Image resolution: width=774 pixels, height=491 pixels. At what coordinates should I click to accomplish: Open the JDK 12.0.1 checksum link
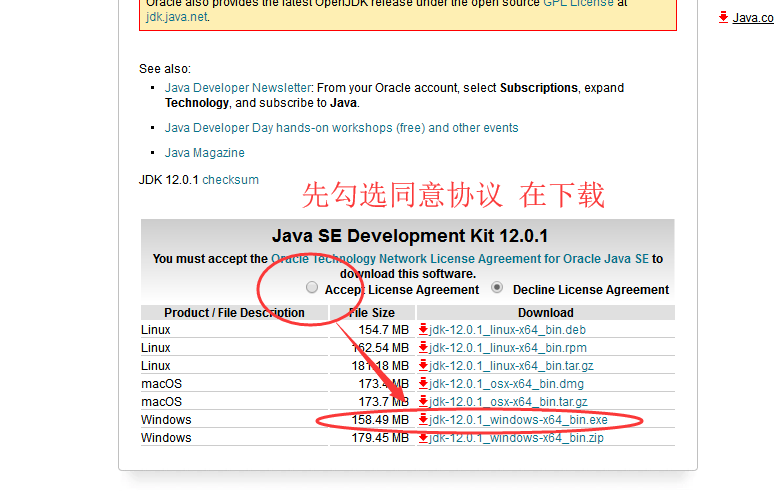pyautogui.click(x=230, y=180)
